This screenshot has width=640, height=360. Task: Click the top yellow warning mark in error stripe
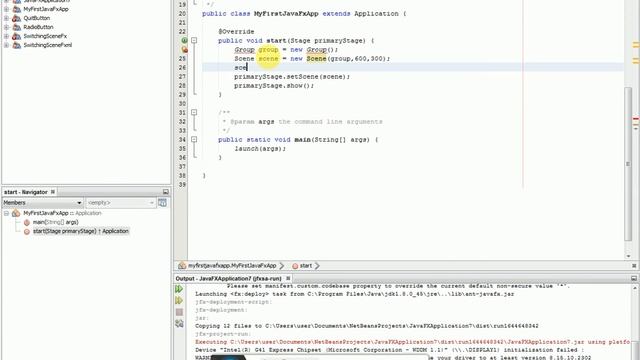click(x=636, y=44)
